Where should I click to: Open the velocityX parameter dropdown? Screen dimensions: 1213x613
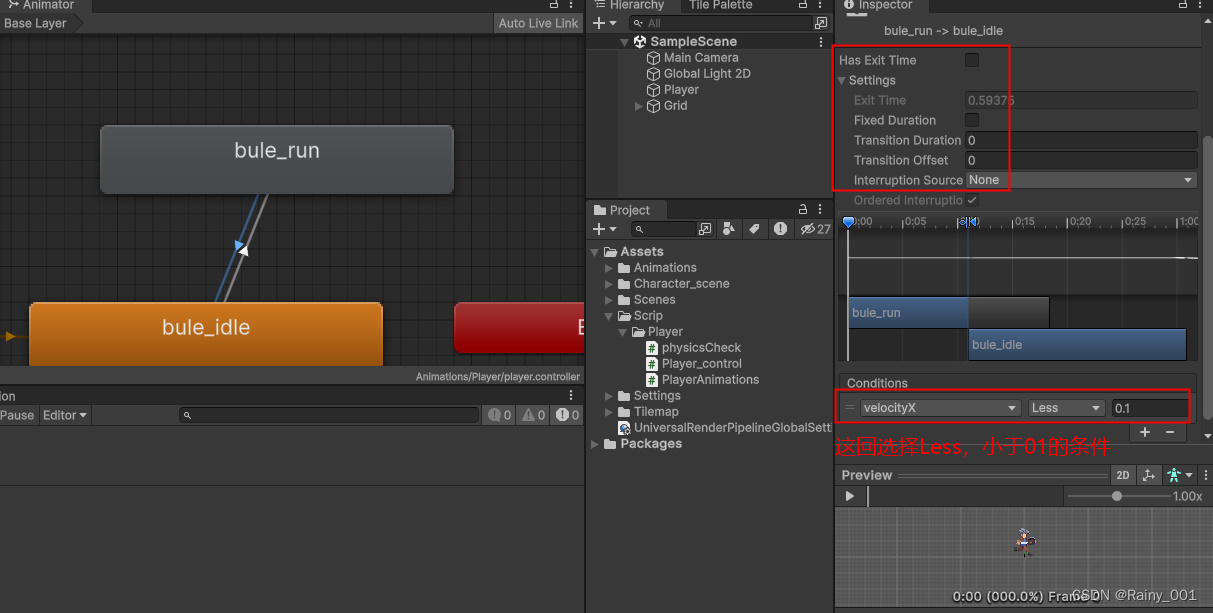(941, 408)
